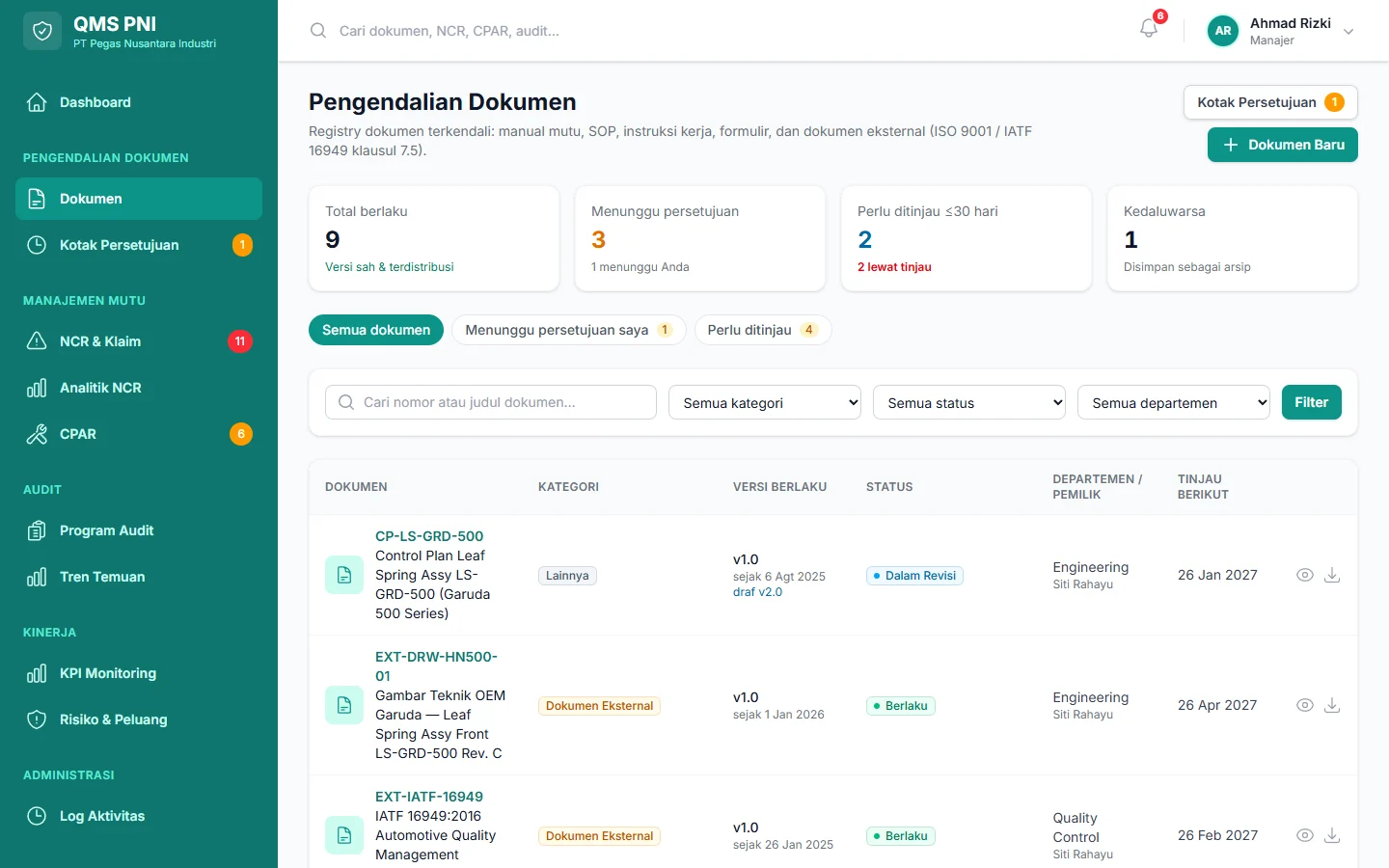View the EXT-IATF-16949 document with eye icon
Screen dimensions: 1389x868
coord(1305,835)
